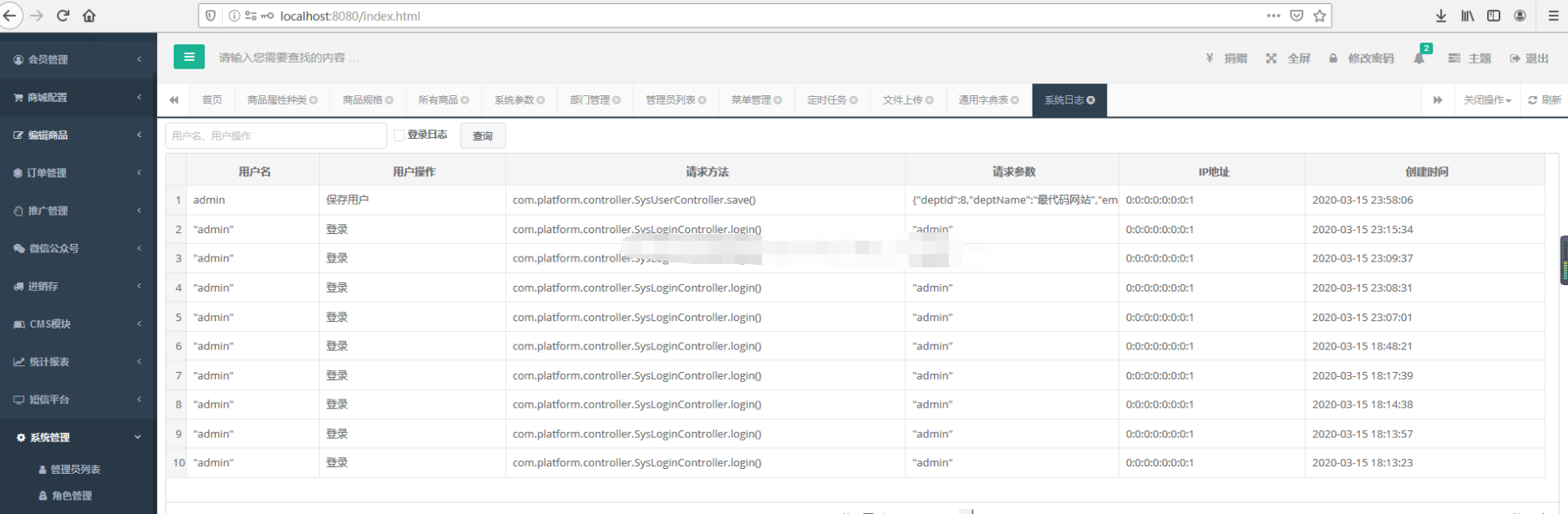1568x514 pixels.
Task: Switch to the 定时任务 tab
Action: coord(832,100)
